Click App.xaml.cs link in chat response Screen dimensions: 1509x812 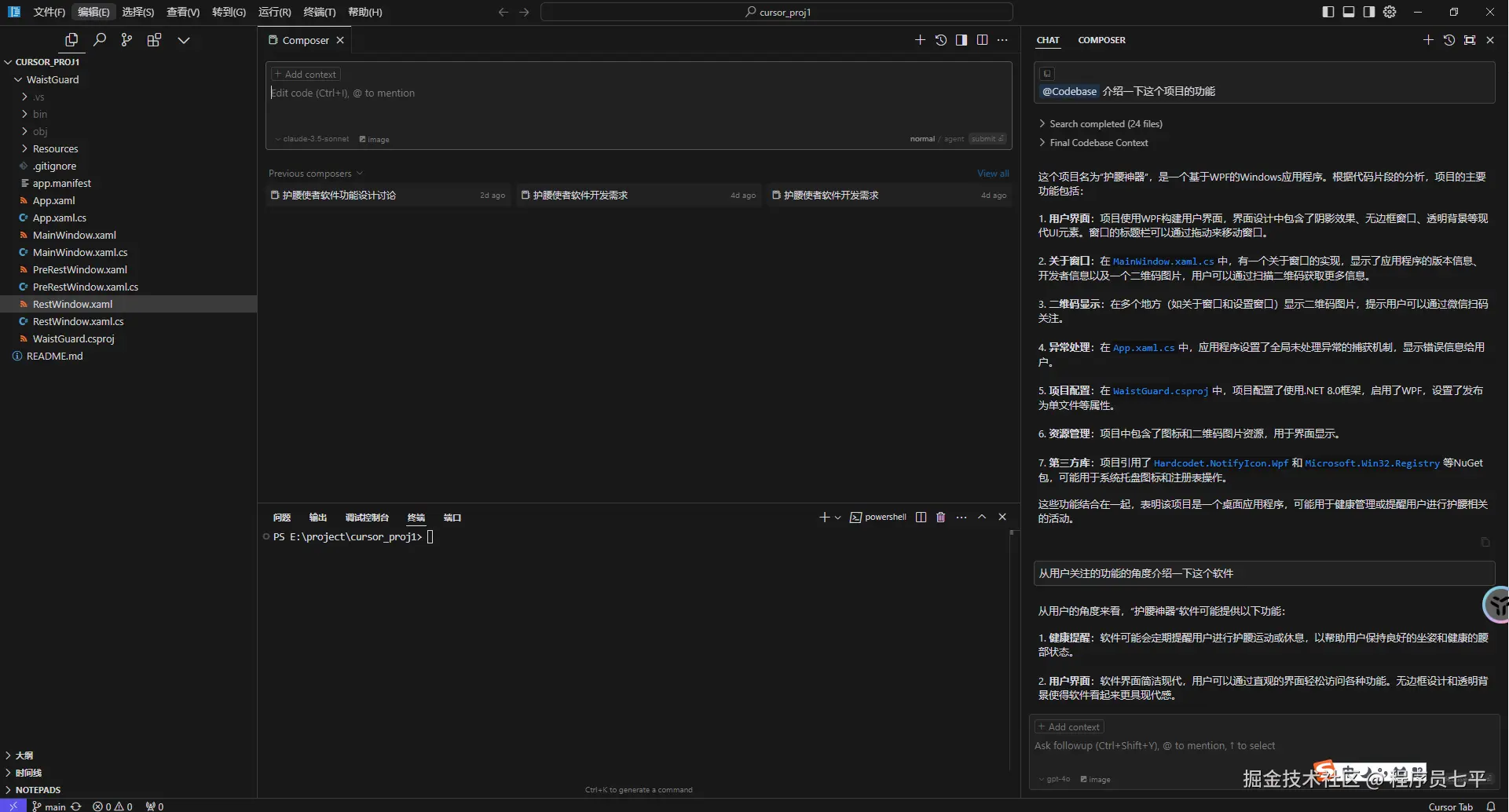click(1144, 348)
